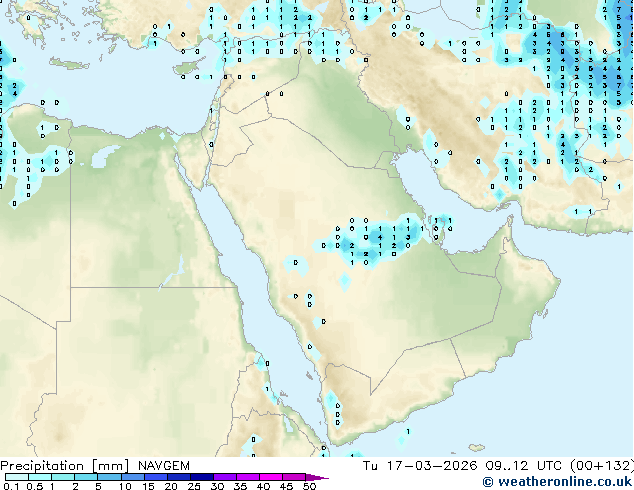
Task: Click the island of Crete on map
Action: [69, 63]
